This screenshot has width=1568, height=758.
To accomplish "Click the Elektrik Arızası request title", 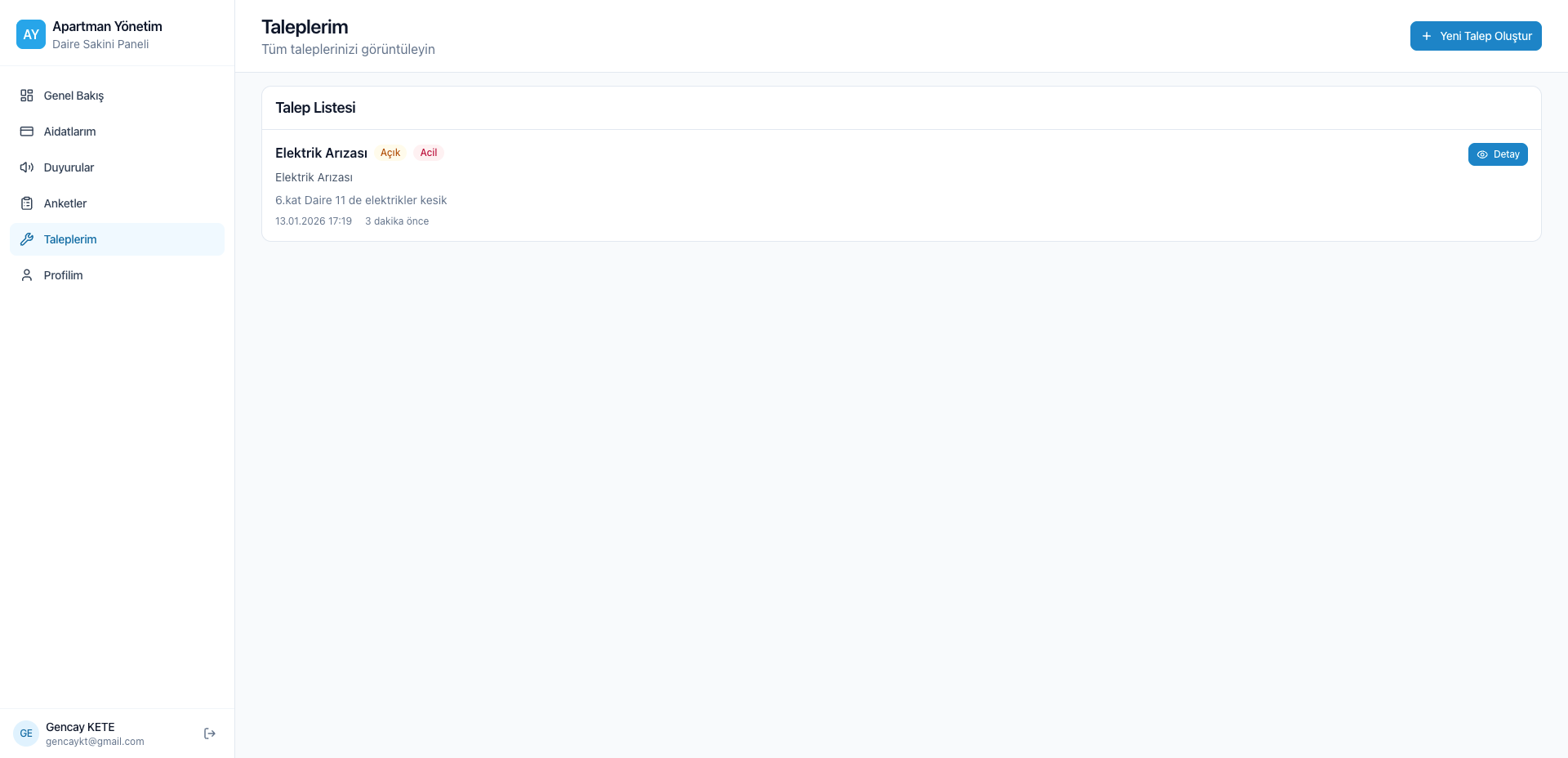I will (321, 153).
